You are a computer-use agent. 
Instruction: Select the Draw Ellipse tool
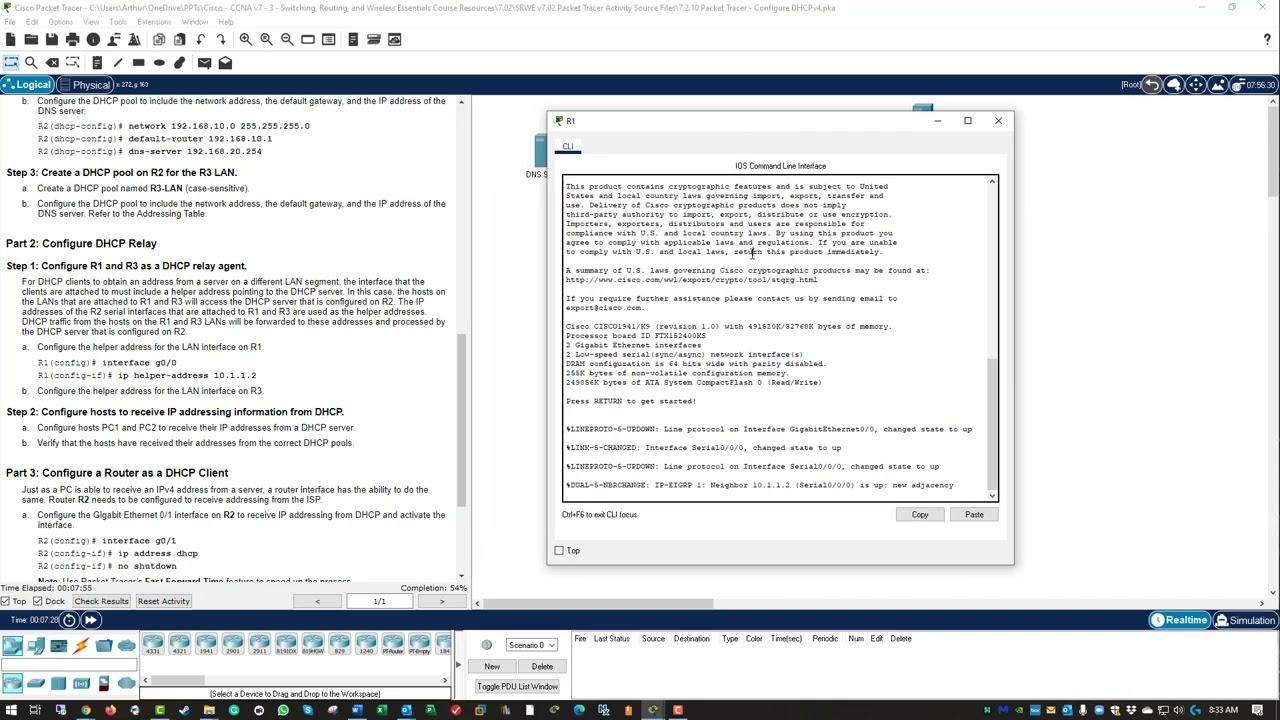(x=159, y=62)
